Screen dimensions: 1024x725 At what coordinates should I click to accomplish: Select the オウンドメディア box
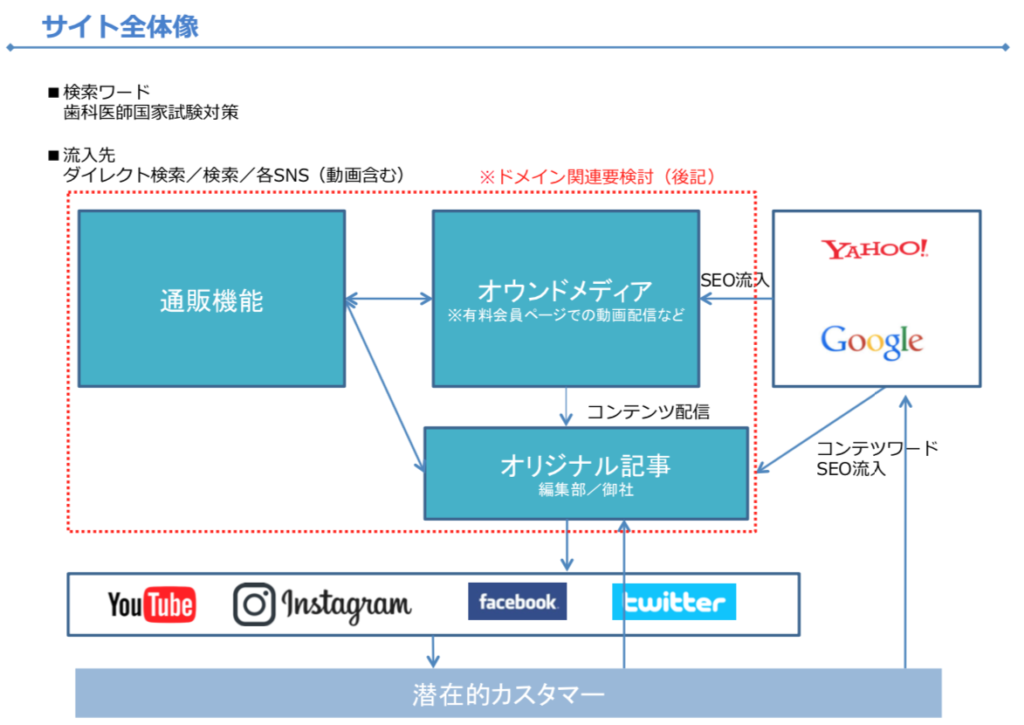point(566,299)
